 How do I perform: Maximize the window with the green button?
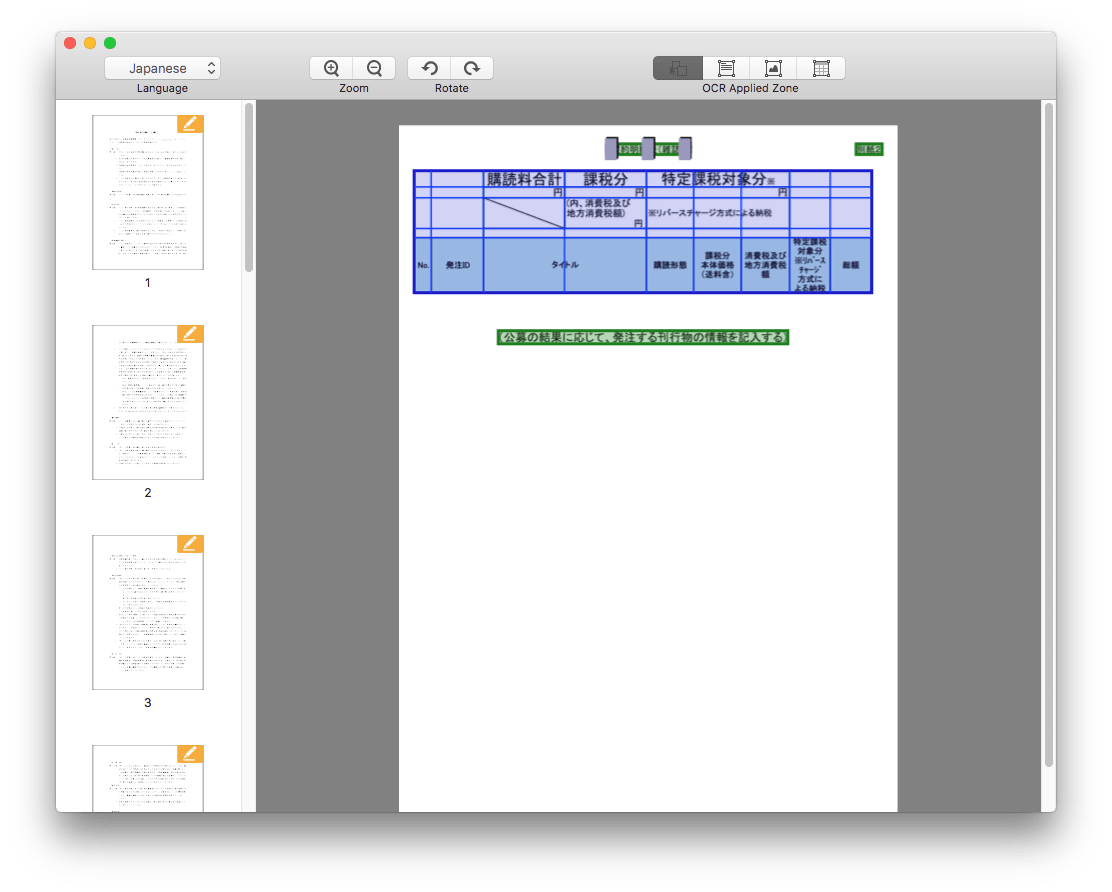point(110,43)
